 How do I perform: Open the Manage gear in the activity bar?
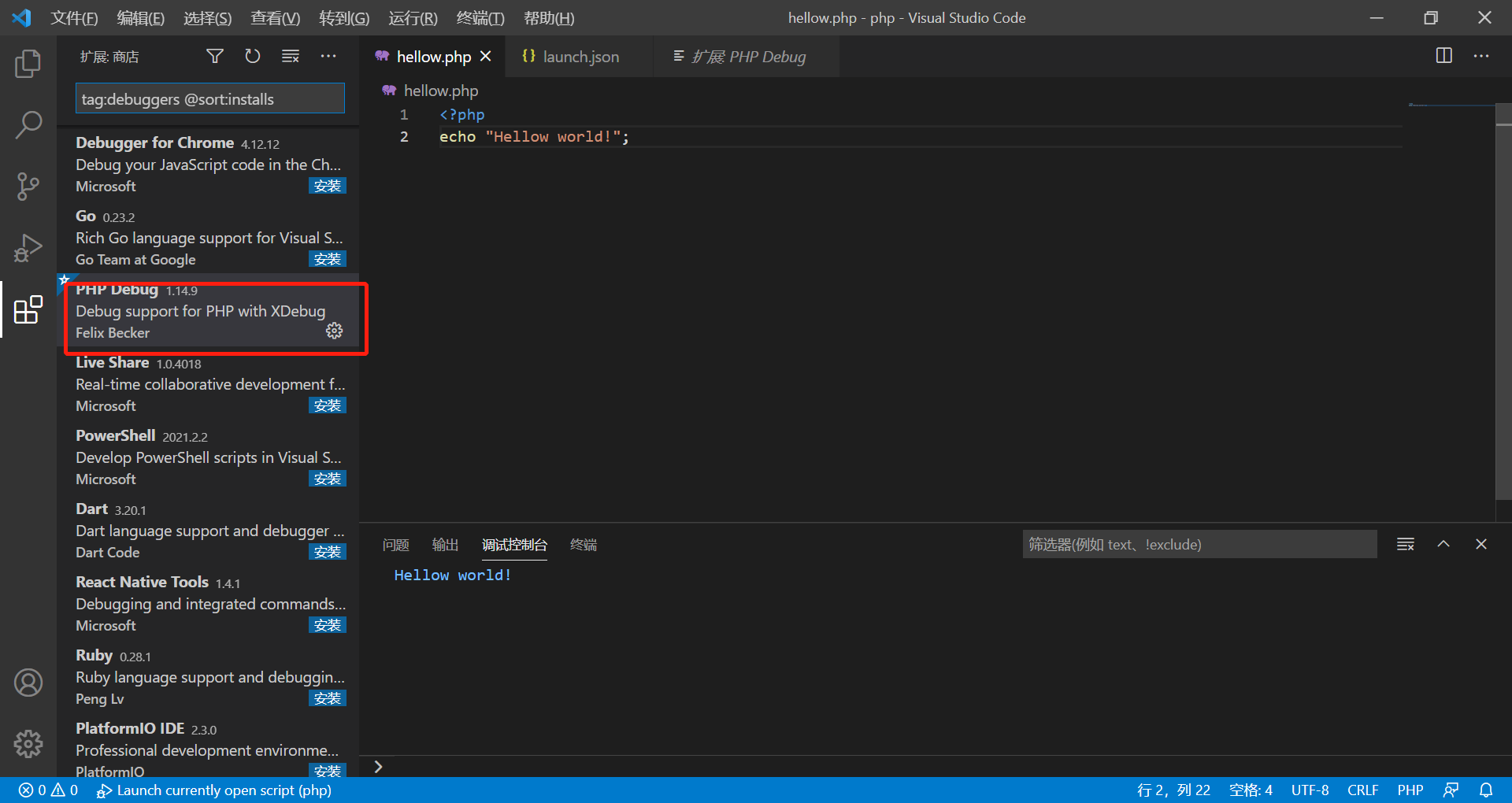[28, 743]
